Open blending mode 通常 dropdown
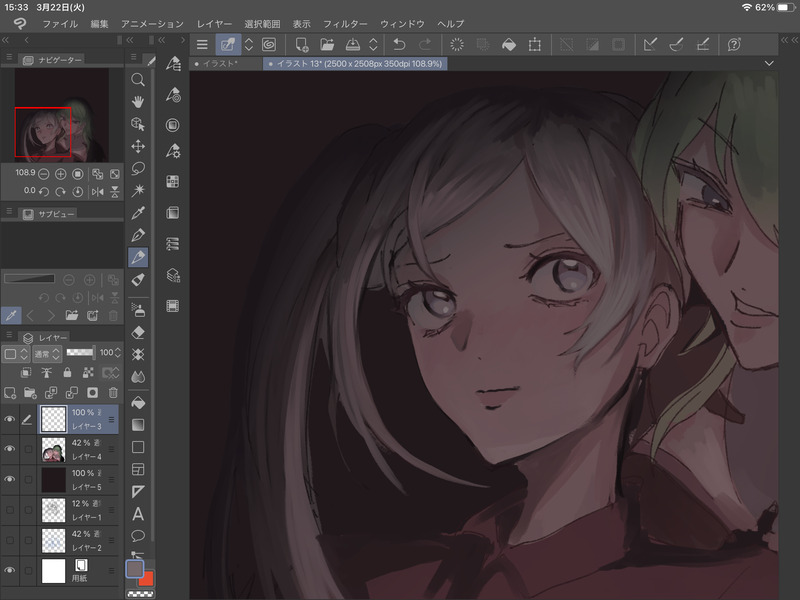 point(47,354)
